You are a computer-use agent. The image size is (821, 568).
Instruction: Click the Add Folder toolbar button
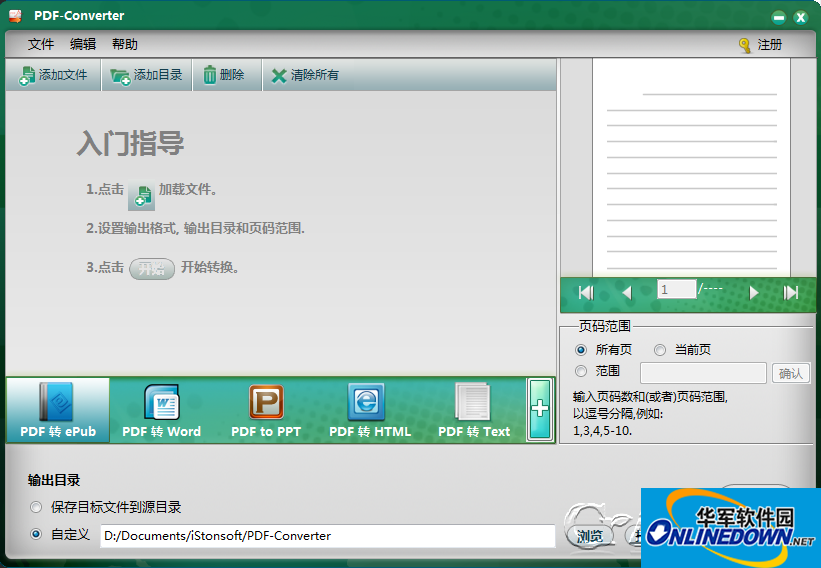tap(147, 75)
